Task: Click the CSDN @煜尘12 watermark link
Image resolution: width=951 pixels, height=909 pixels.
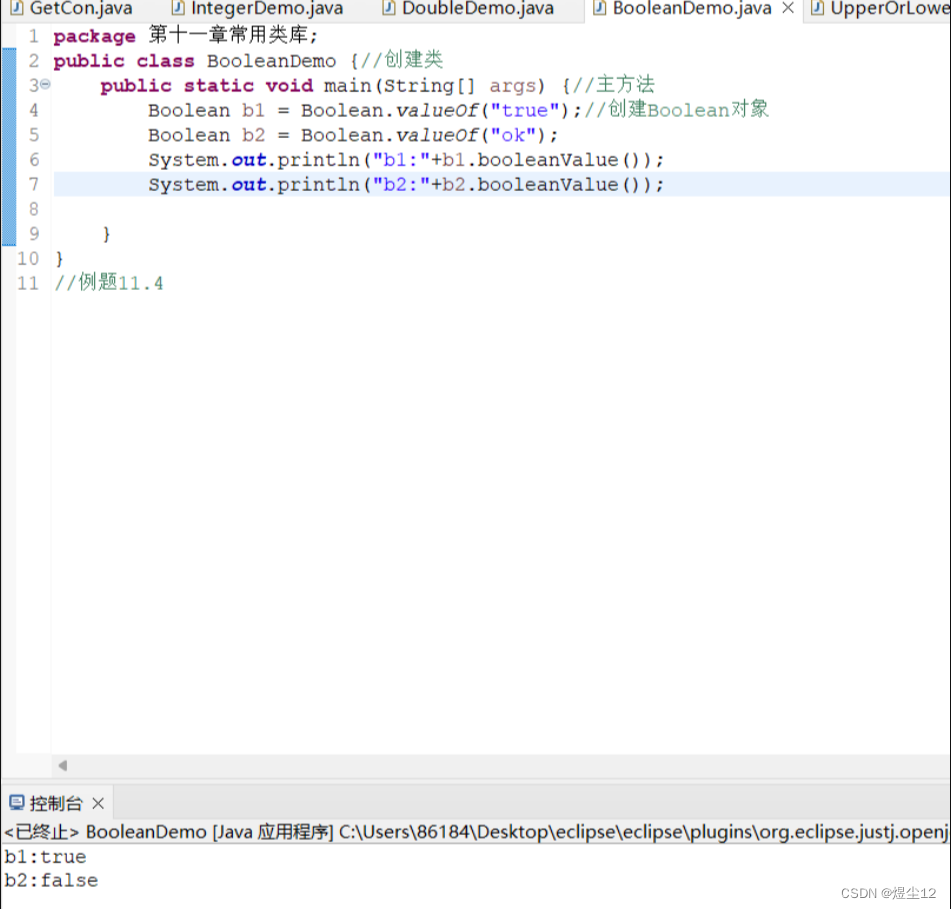Action: pyautogui.click(x=886, y=893)
